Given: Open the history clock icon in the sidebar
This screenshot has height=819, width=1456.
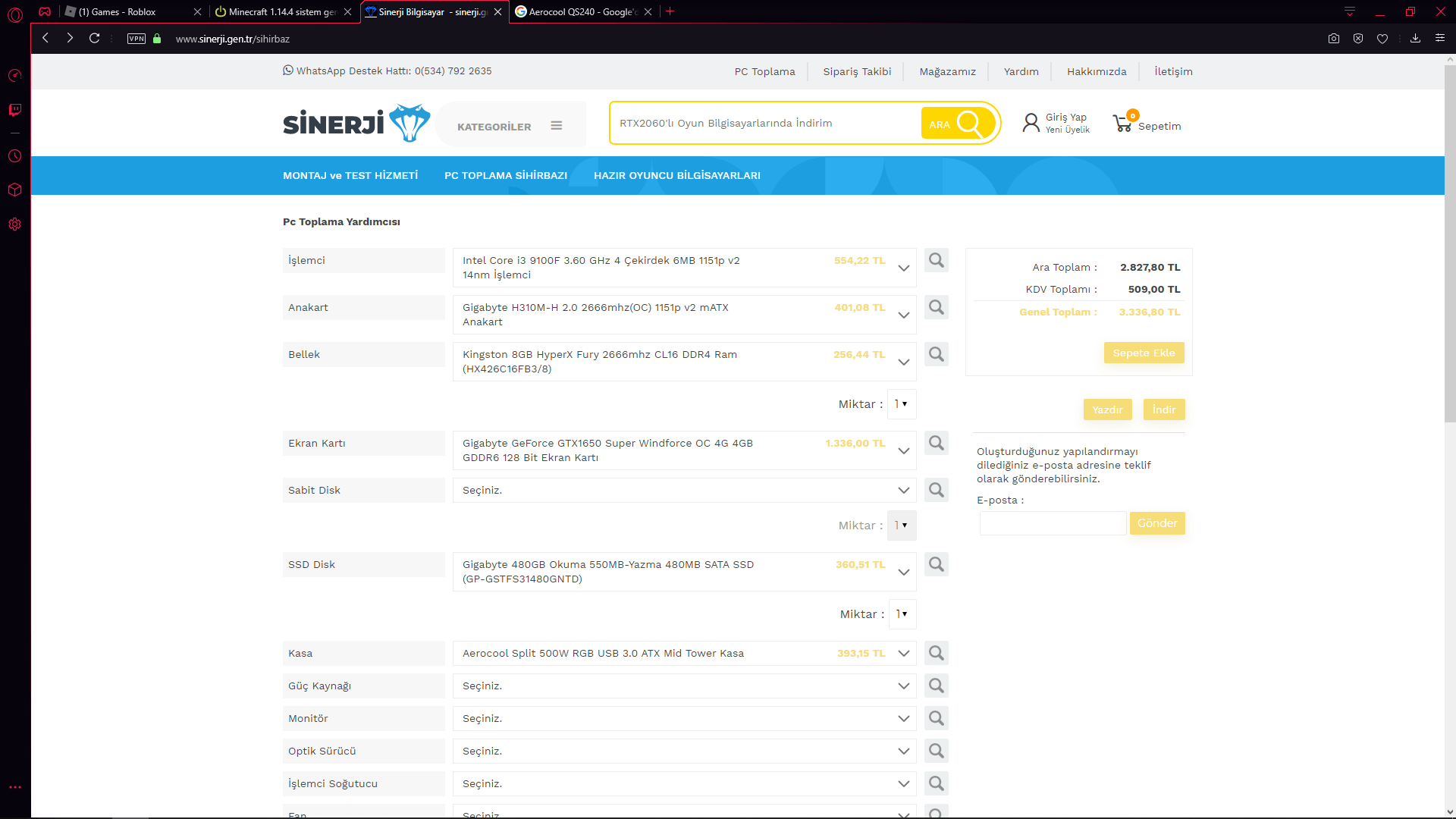Looking at the screenshot, I should pos(14,156).
